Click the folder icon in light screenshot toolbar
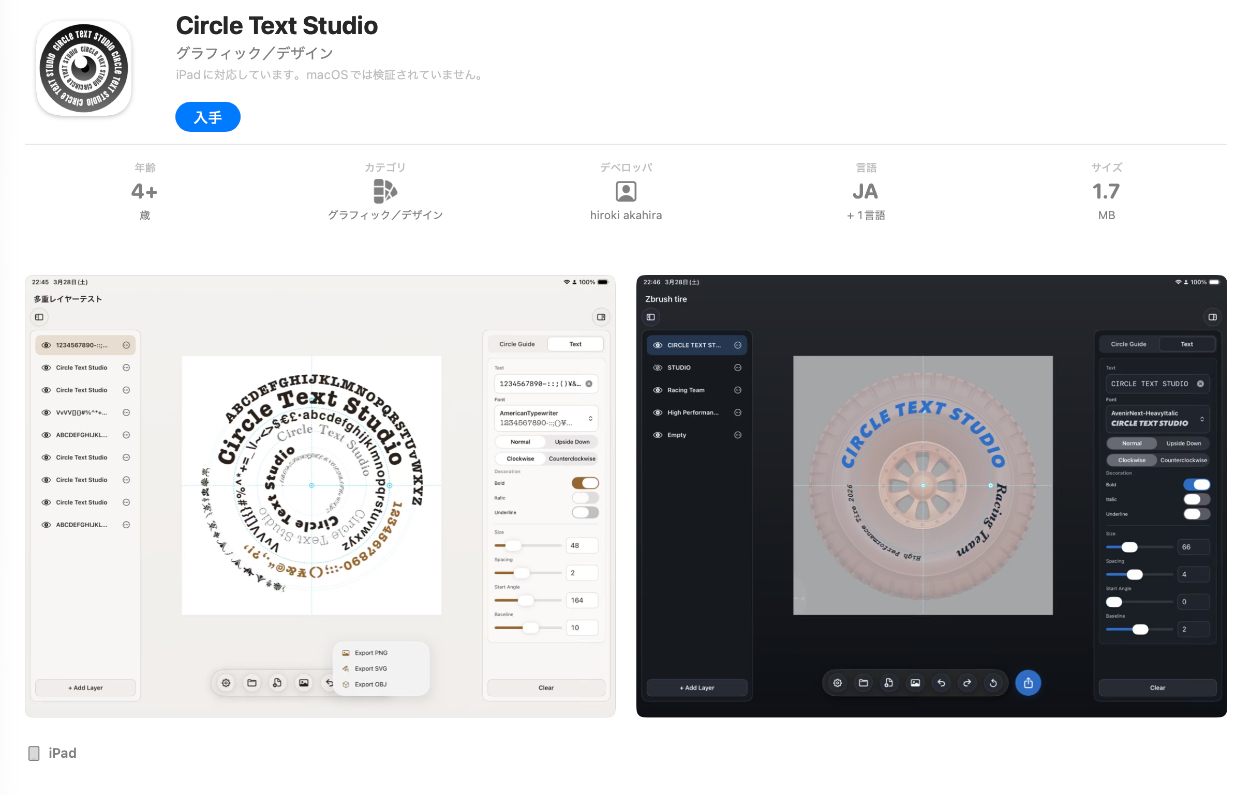 tap(252, 683)
